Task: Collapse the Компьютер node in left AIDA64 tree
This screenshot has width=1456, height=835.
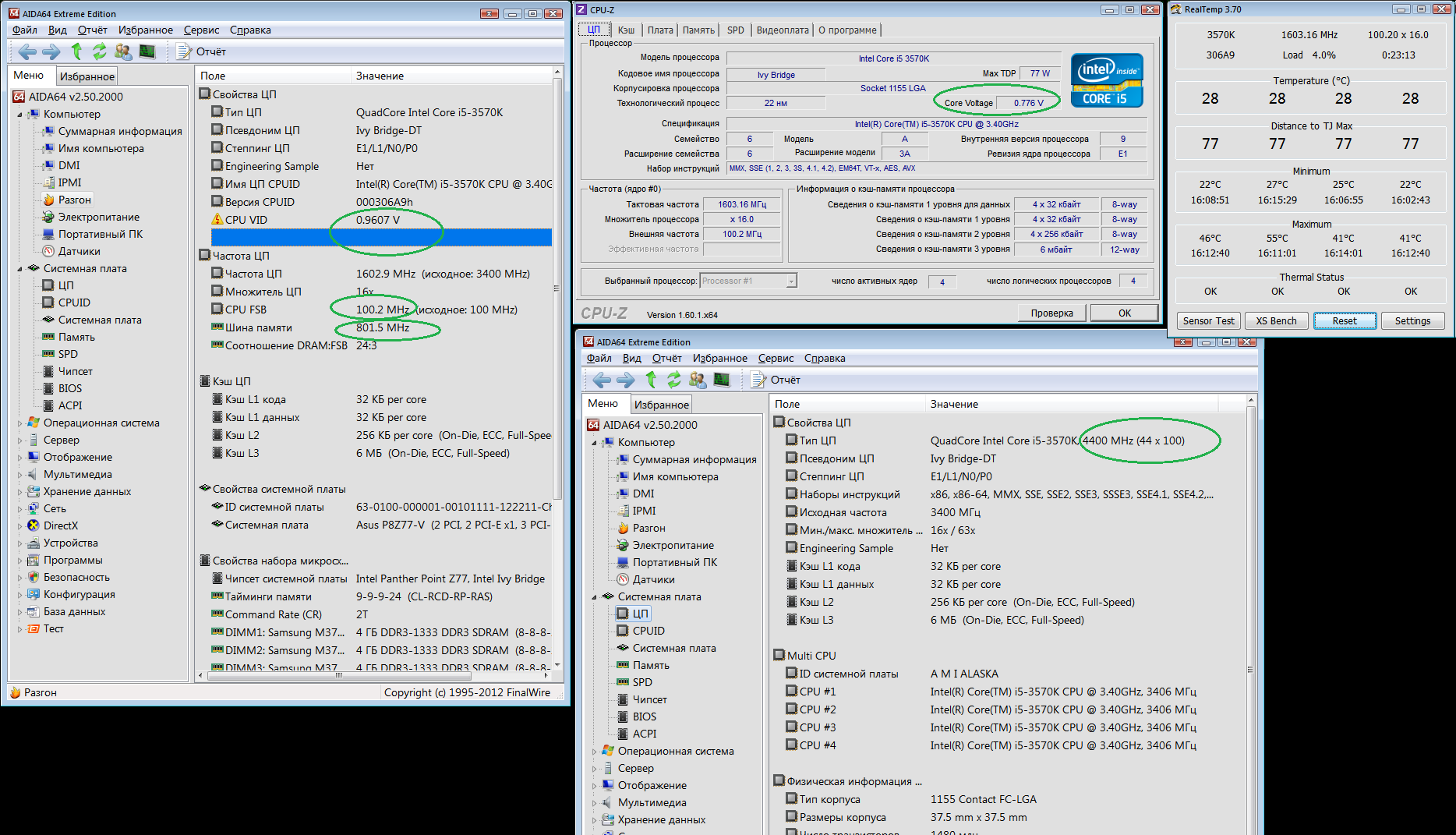Action: pyautogui.click(x=20, y=115)
